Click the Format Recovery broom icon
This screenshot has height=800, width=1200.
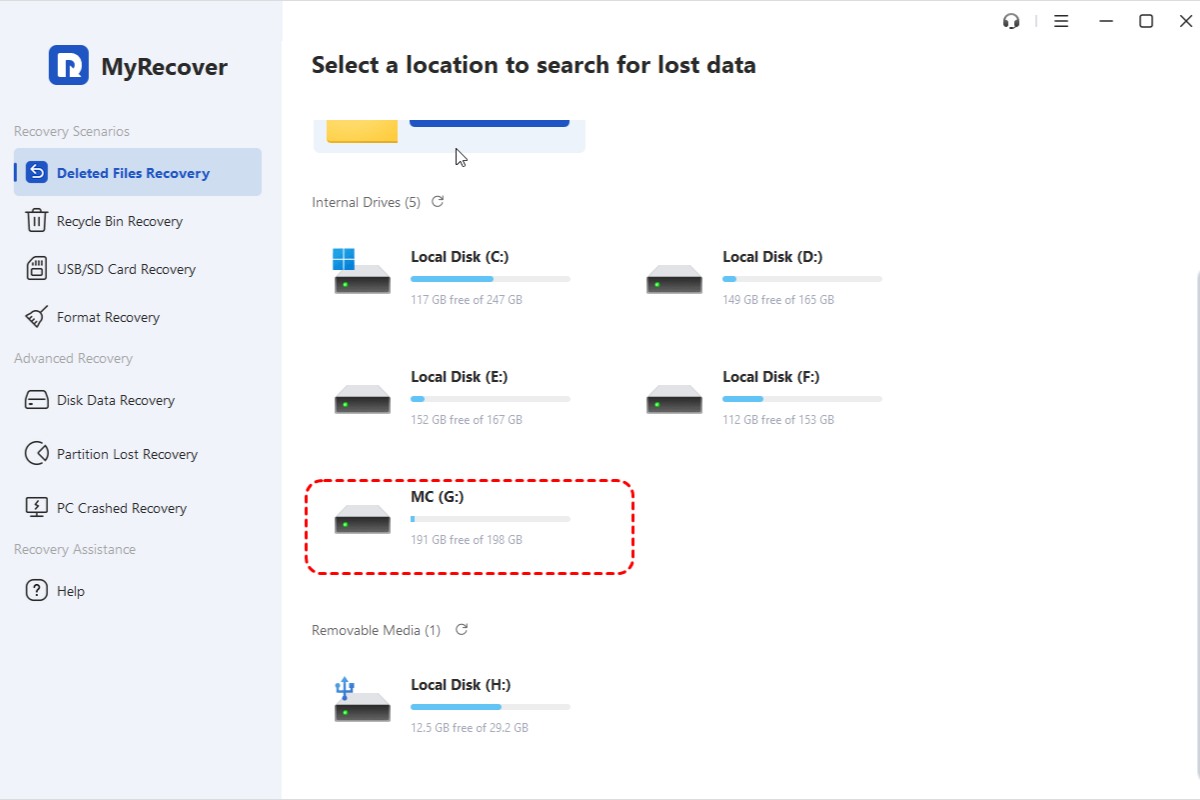coord(37,317)
